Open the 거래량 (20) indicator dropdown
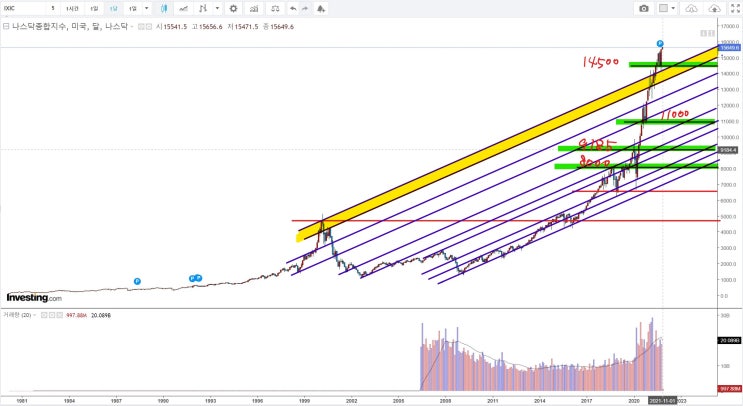Image resolution: width=743 pixels, height=406 pixels. pos(36,315)
